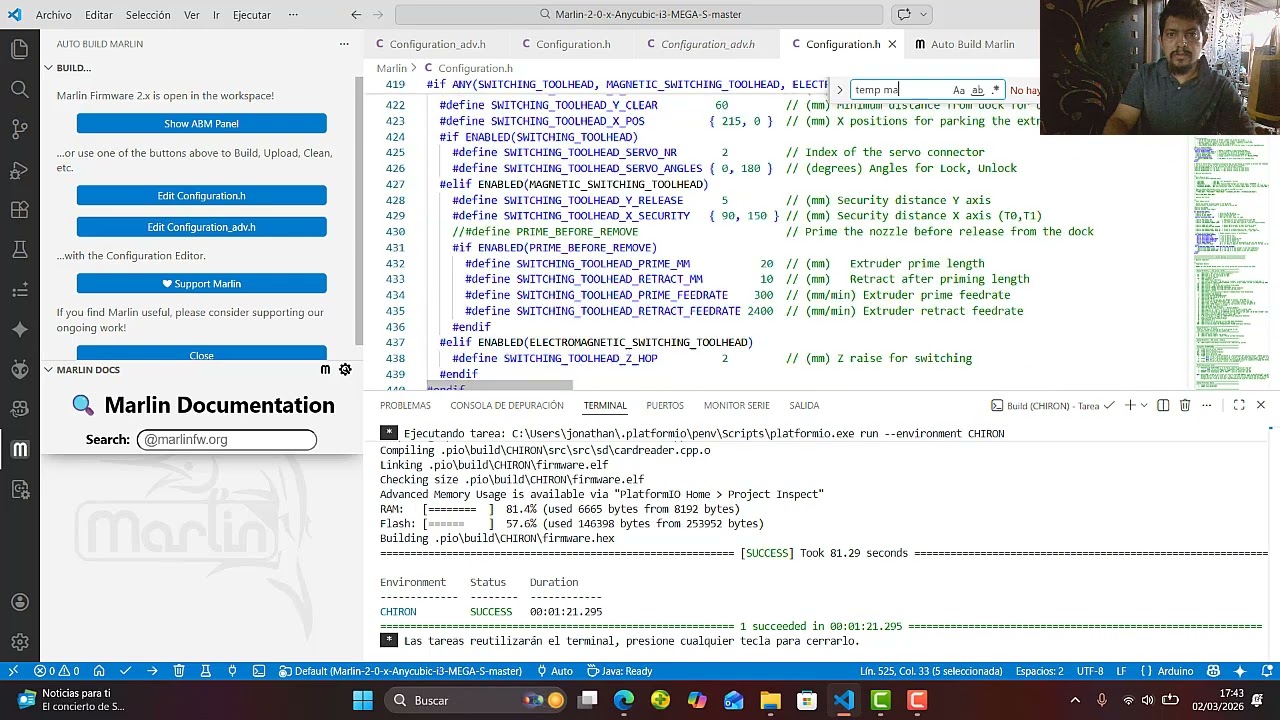Open new PlatformIO terminal from status bar
The width and height of the screenshot is (1280, 720).
[259, 671]
